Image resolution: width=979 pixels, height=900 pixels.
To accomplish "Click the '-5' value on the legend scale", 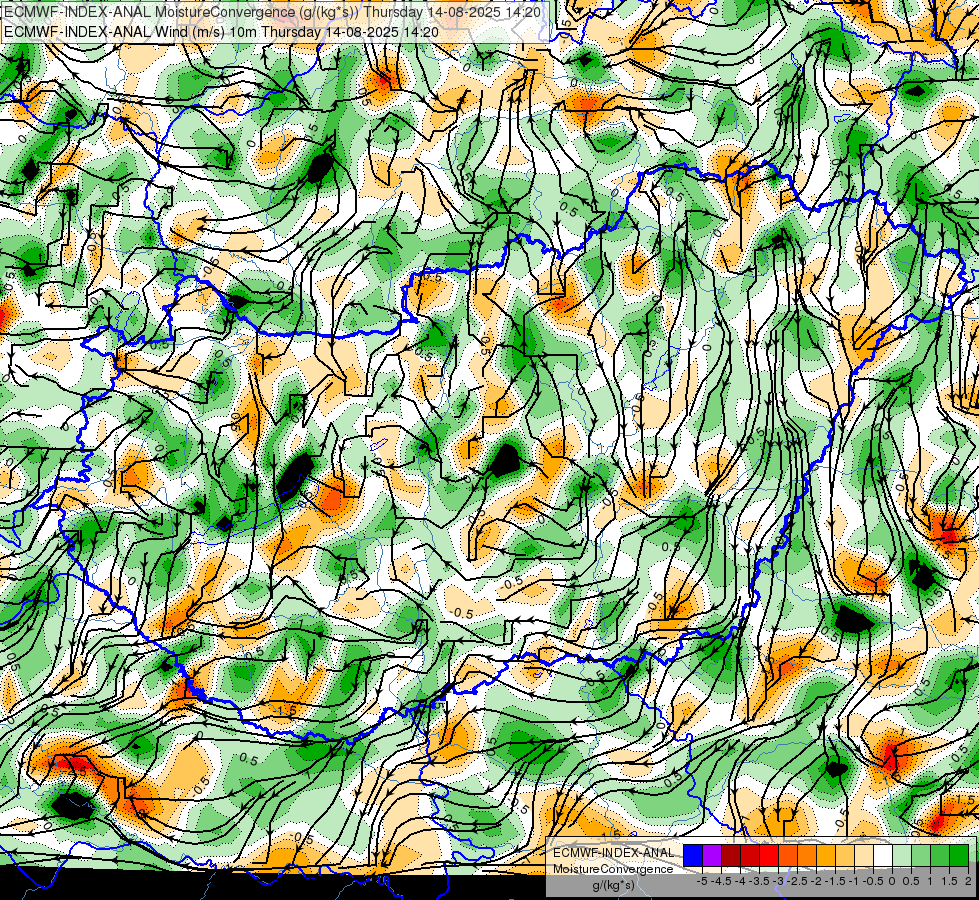I will 702,881.
